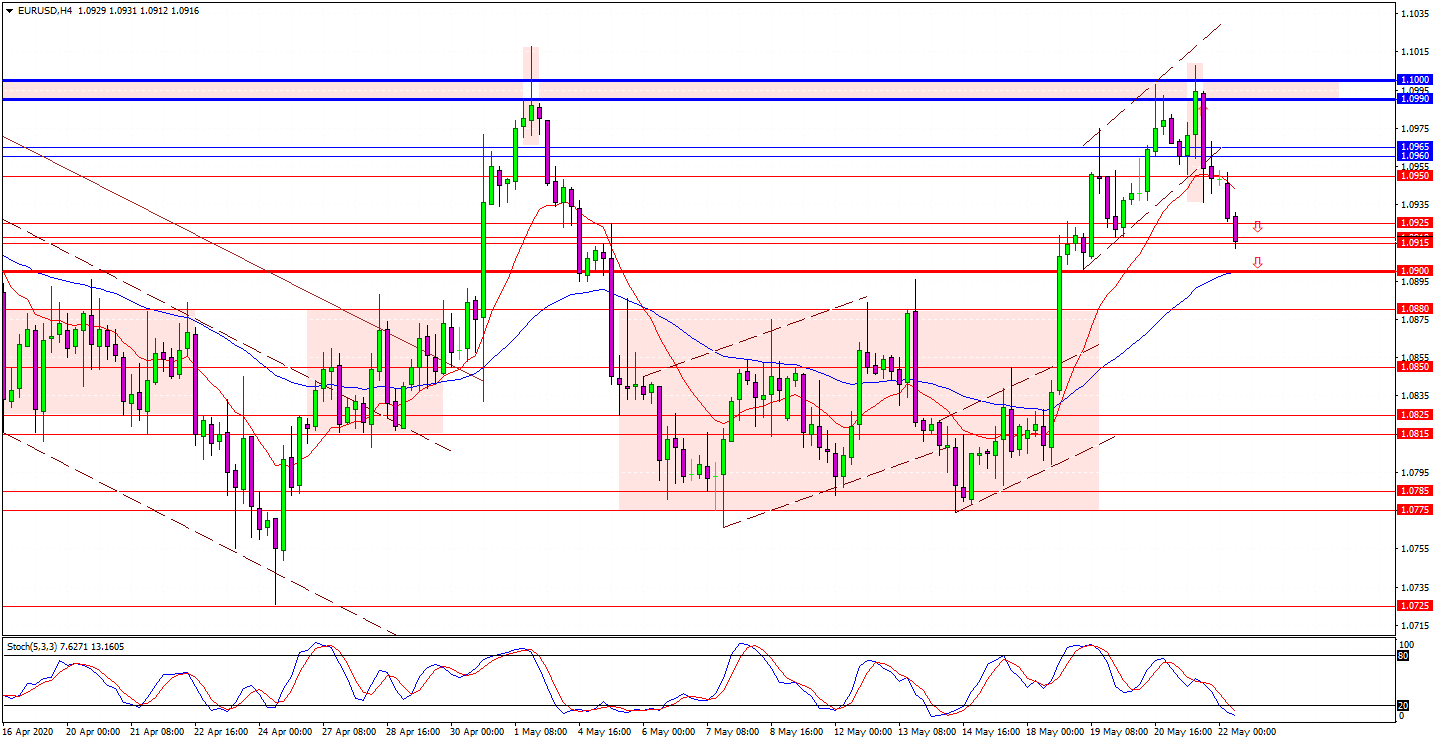Image resolution: width=1436 pixels, height=743 pixels.
Task: Select the red down arrow above 1.0900 line
Action: tap(1257, 263)
